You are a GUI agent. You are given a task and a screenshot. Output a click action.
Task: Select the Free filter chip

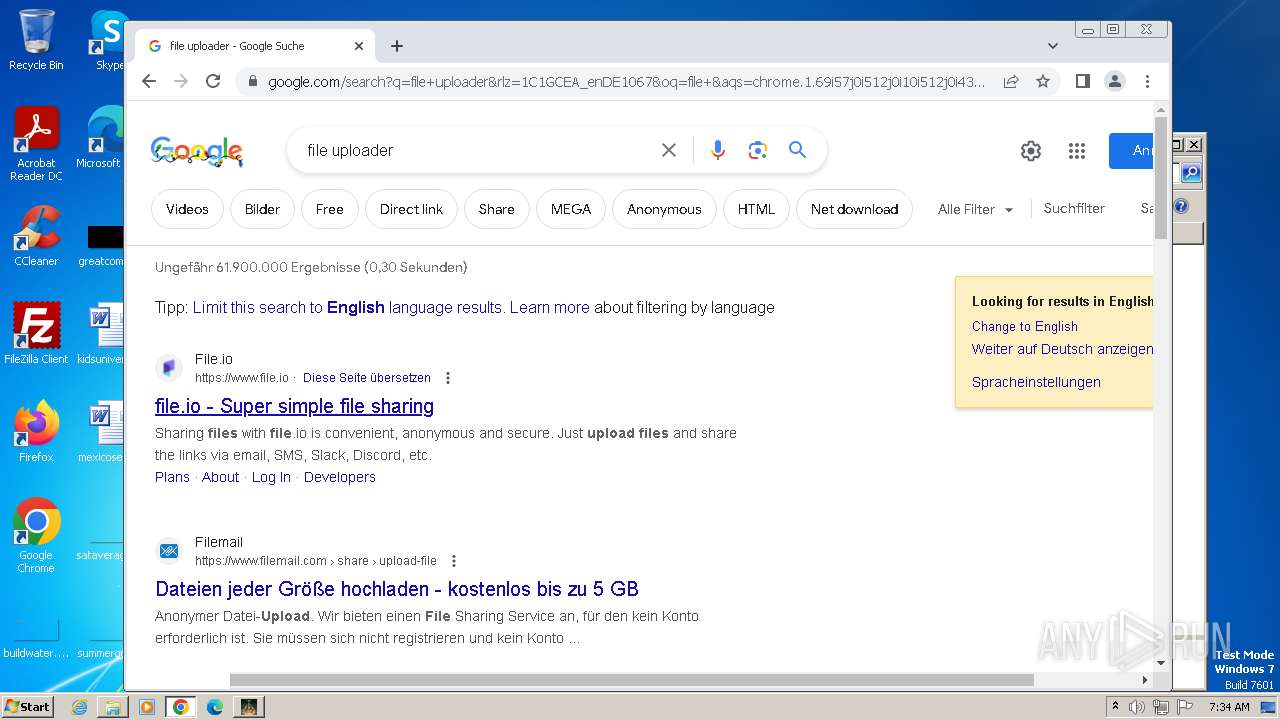tap(329, 209)
